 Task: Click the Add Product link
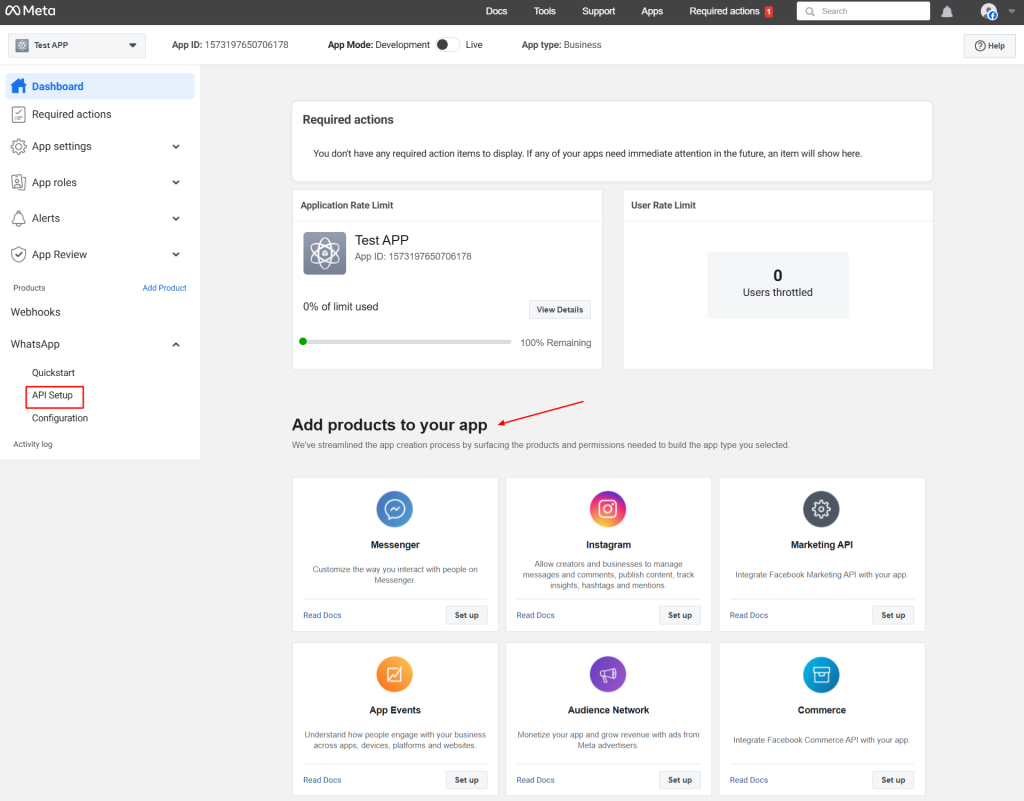click(165, 288)
